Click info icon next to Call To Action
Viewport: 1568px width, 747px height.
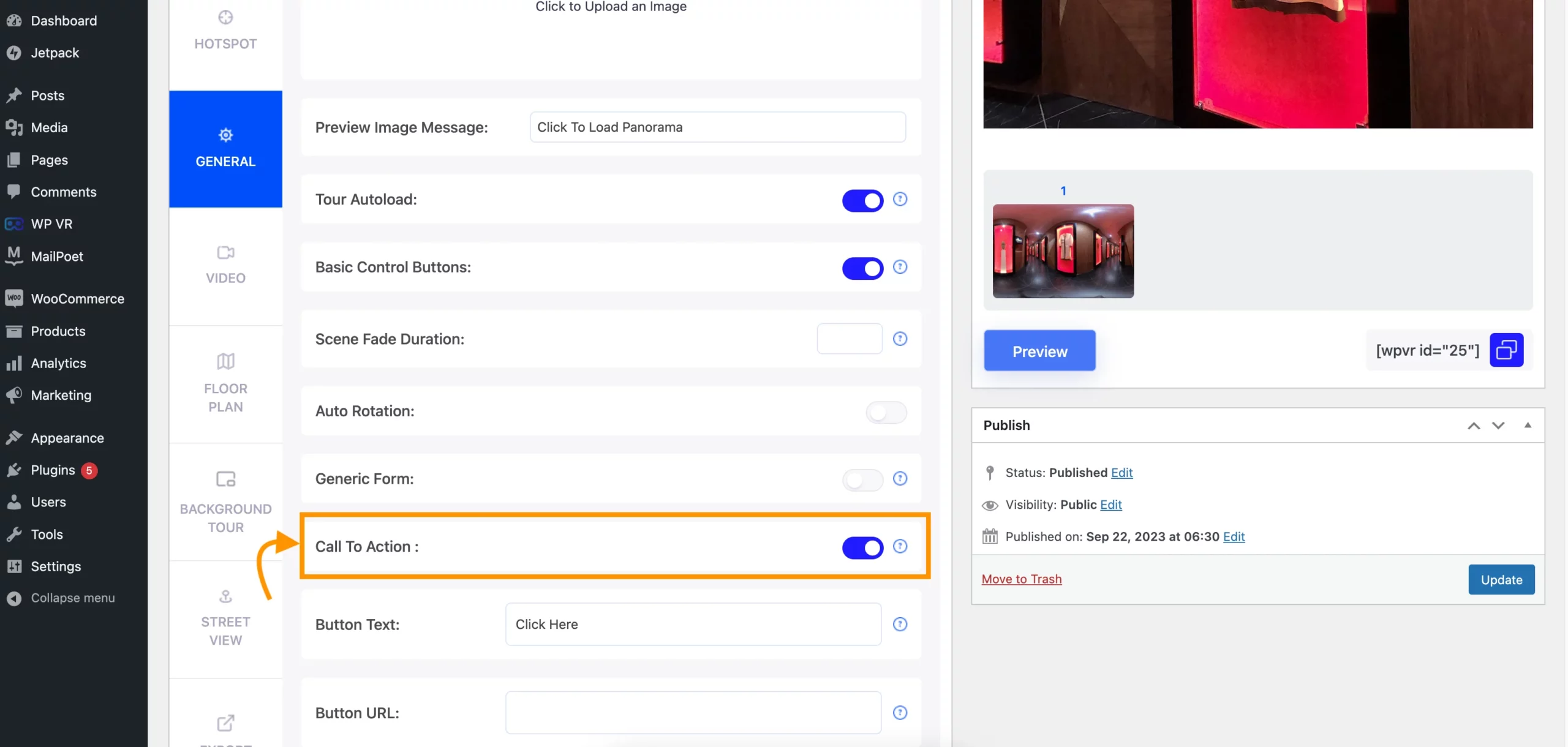900,546
